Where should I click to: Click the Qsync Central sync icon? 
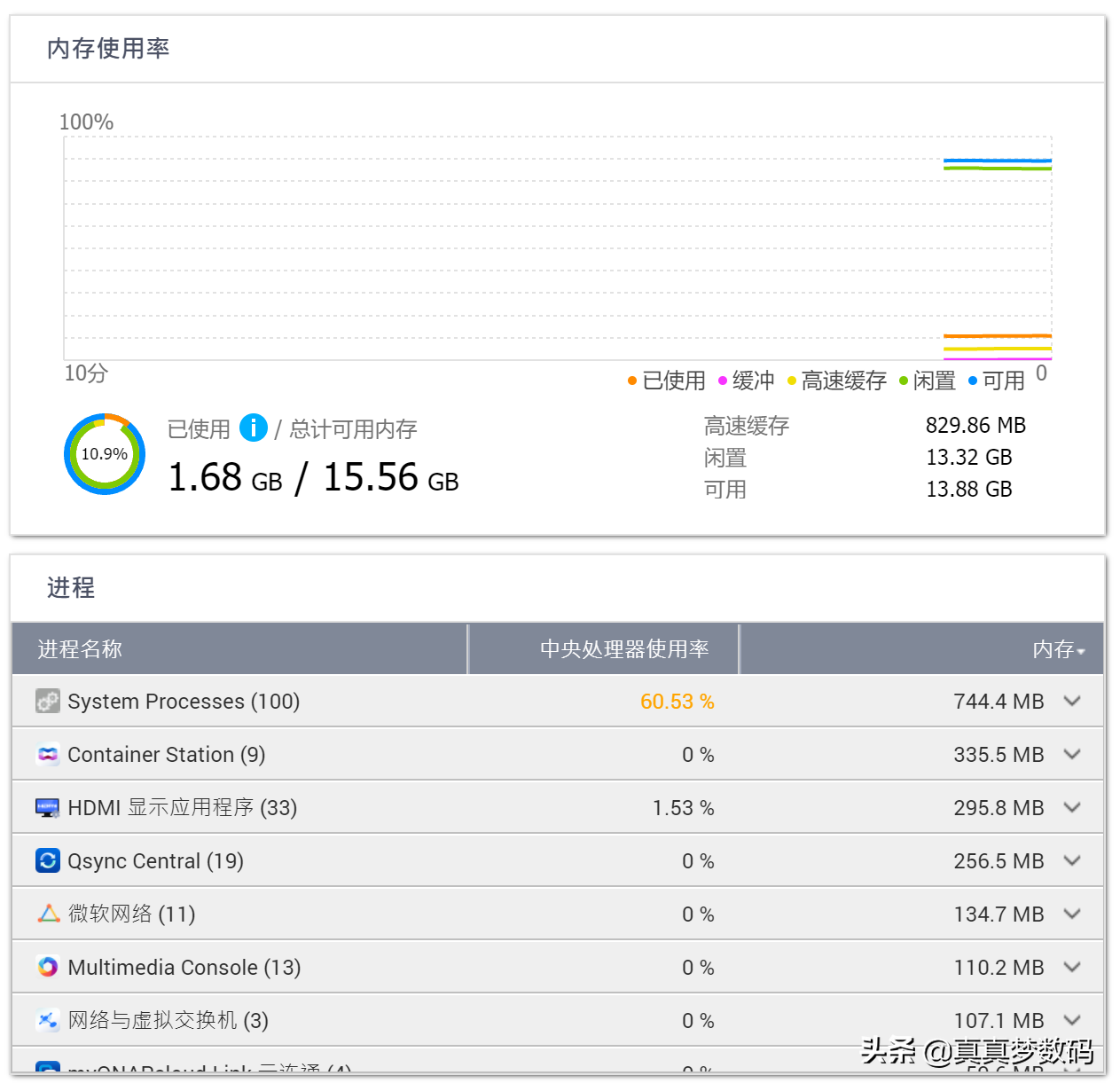tap(48, 861)
